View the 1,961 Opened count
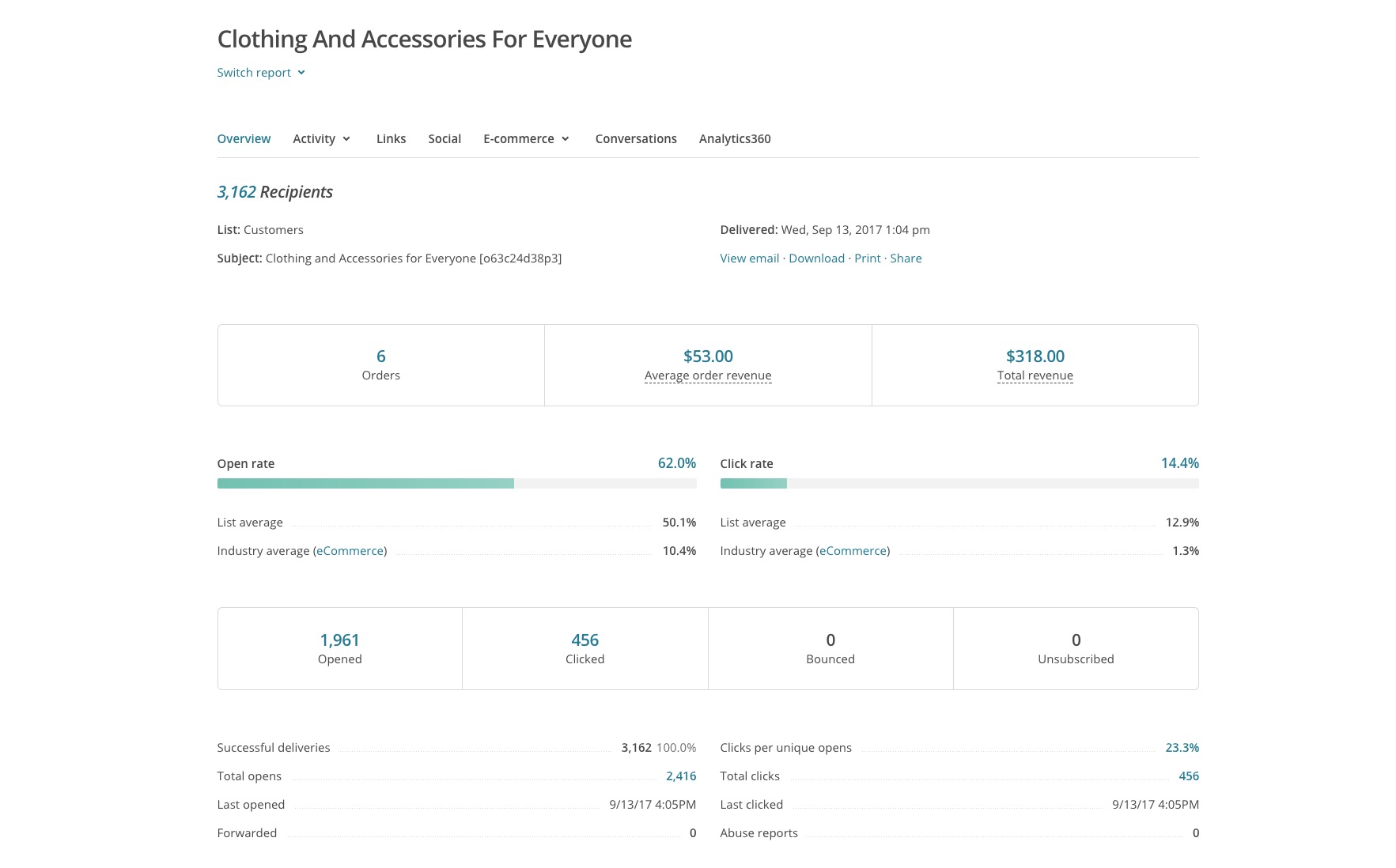The width and height of the screenshot is (1396, 868). pyautogui.click(x=339, y=640)
